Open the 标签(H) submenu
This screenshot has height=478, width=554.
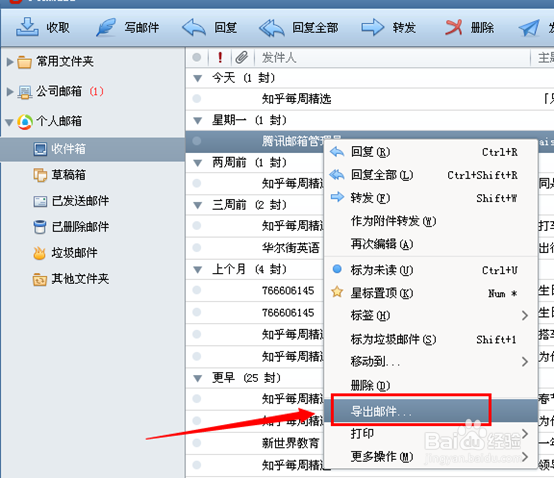(x=431, y=315)
